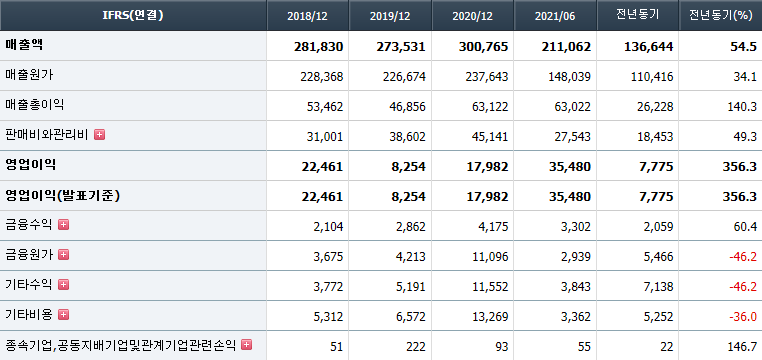
Task: Click the 금융원가 row label
Action: point(29,255)
